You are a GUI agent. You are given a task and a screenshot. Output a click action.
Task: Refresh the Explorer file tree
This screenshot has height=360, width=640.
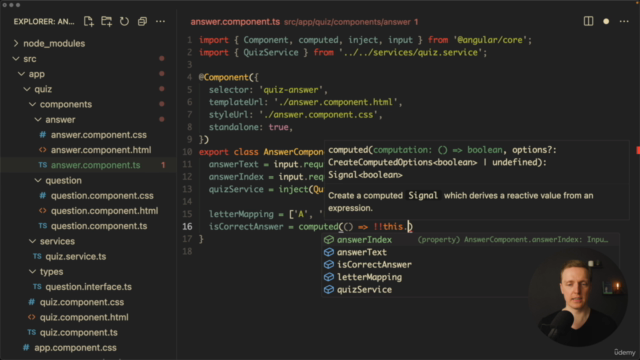(124, 21)
